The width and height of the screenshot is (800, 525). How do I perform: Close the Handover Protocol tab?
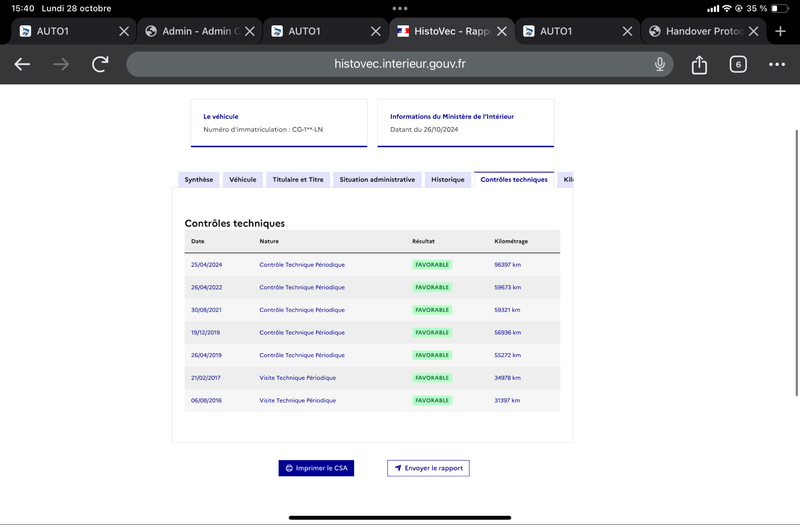point(753,31)
